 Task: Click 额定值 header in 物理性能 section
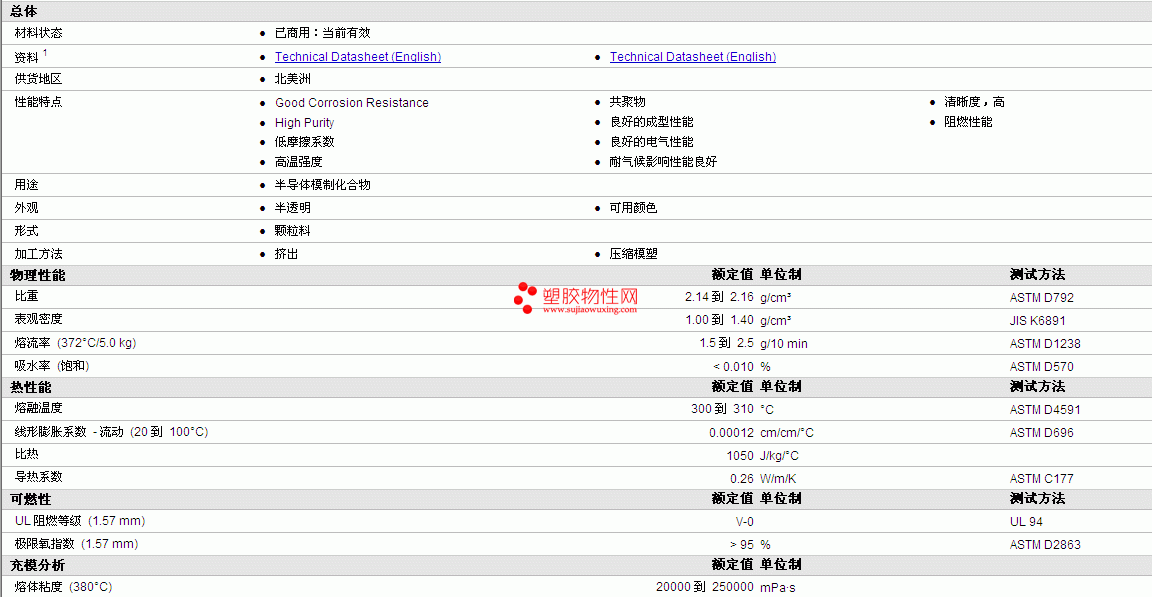pyautogui.click(x=732, y=275)
